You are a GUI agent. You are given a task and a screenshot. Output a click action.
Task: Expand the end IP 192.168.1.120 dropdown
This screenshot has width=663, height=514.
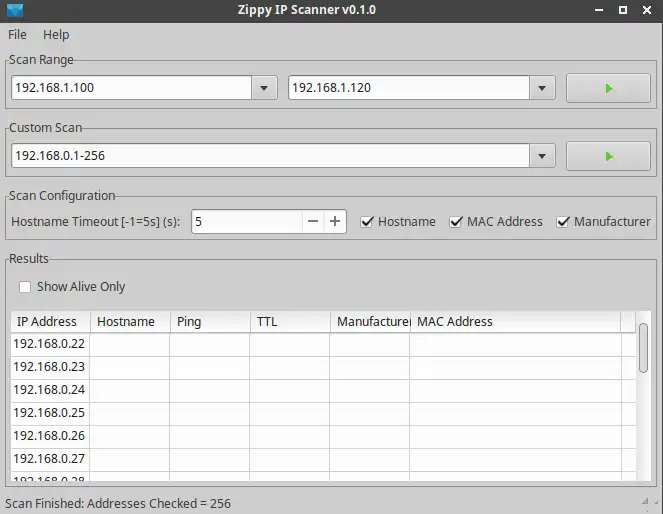click(542, 88)
